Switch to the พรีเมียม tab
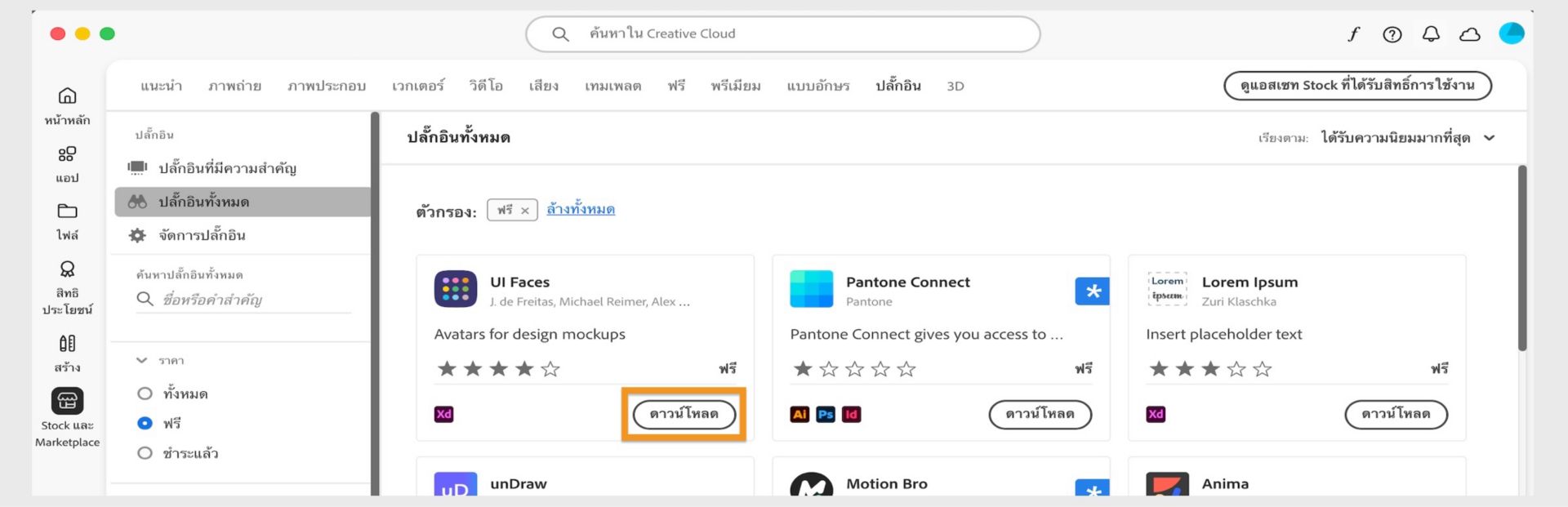 736,86
